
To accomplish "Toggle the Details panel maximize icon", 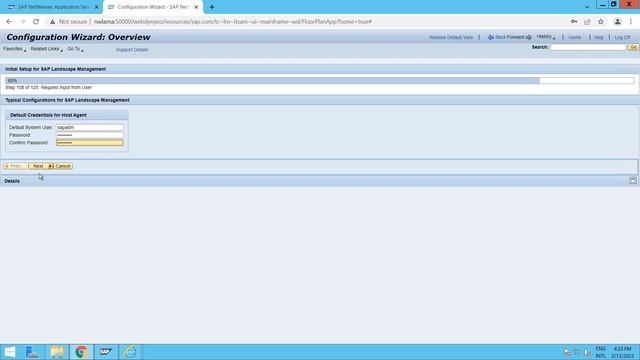I will point(633,180).
